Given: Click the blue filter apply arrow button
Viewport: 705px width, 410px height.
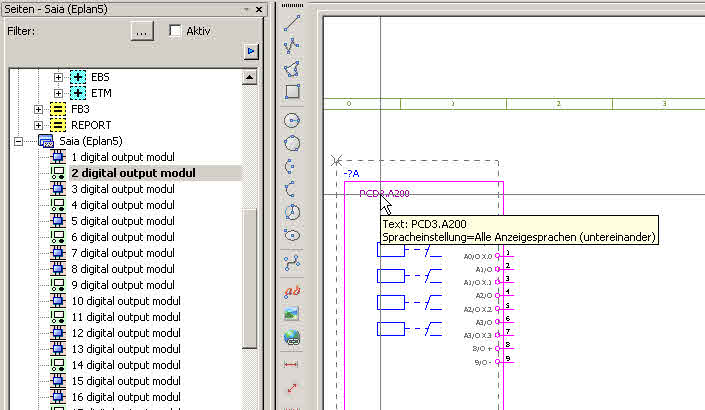Looking at the screenshot, I should click(251, 51).
